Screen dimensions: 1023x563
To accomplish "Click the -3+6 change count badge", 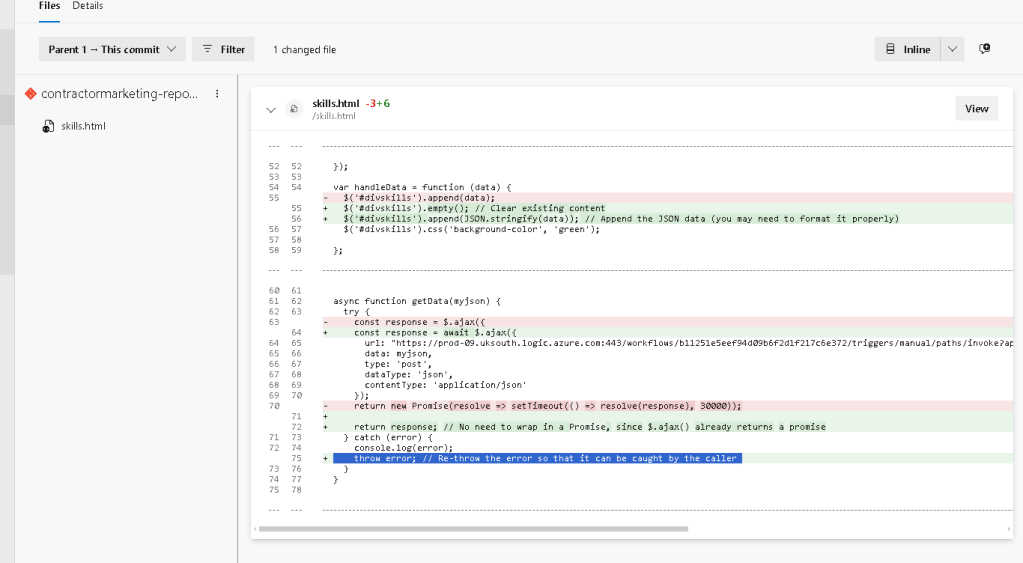I will coord(378,103).
